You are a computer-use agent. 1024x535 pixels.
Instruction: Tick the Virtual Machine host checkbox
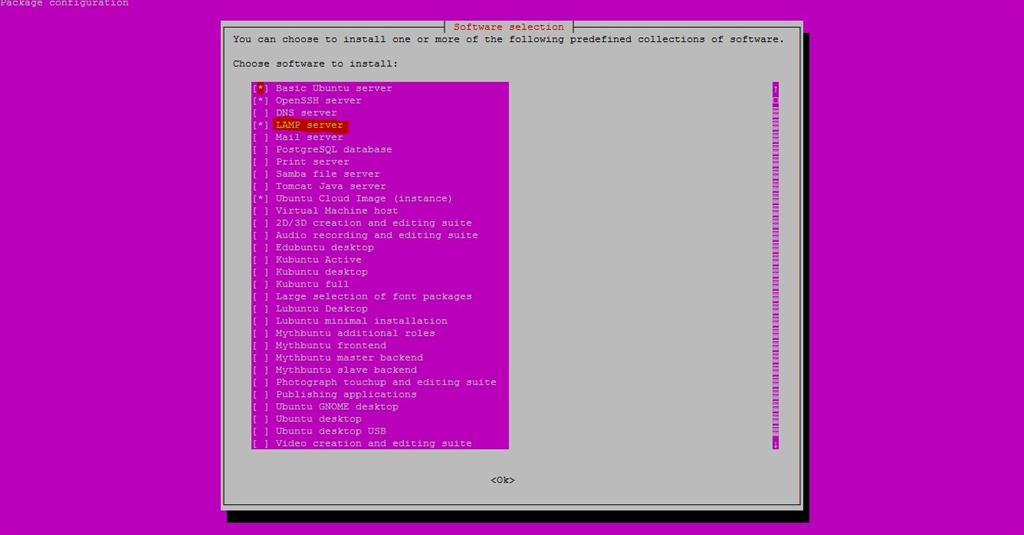click(261, 211)
